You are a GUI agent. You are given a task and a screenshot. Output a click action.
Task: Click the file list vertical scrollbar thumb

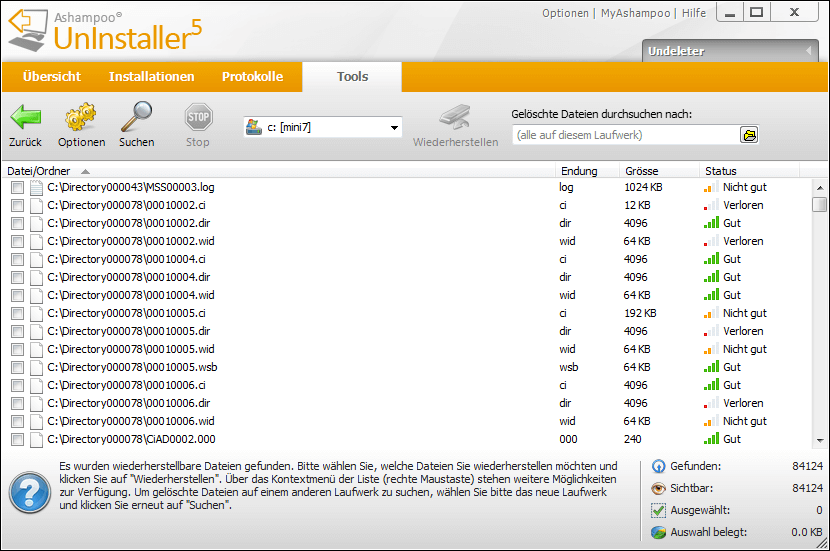pos(819,204)
